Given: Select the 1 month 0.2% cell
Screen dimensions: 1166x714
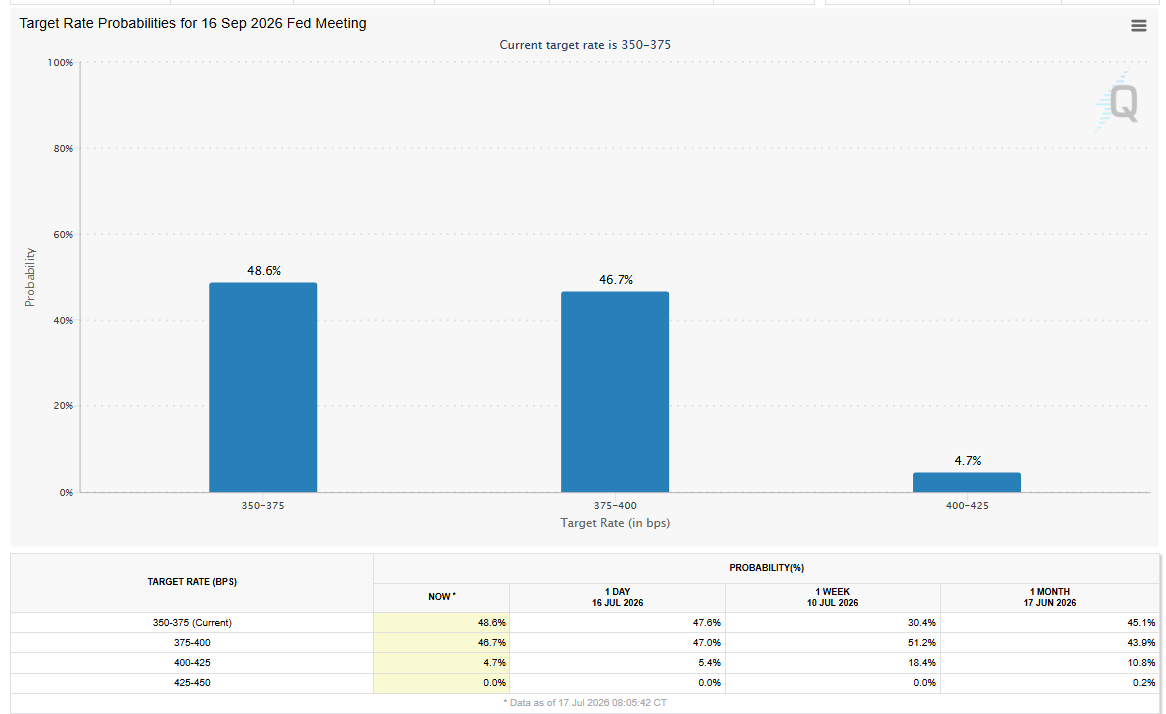Looking at the screenshot, I should [1049, 683].
